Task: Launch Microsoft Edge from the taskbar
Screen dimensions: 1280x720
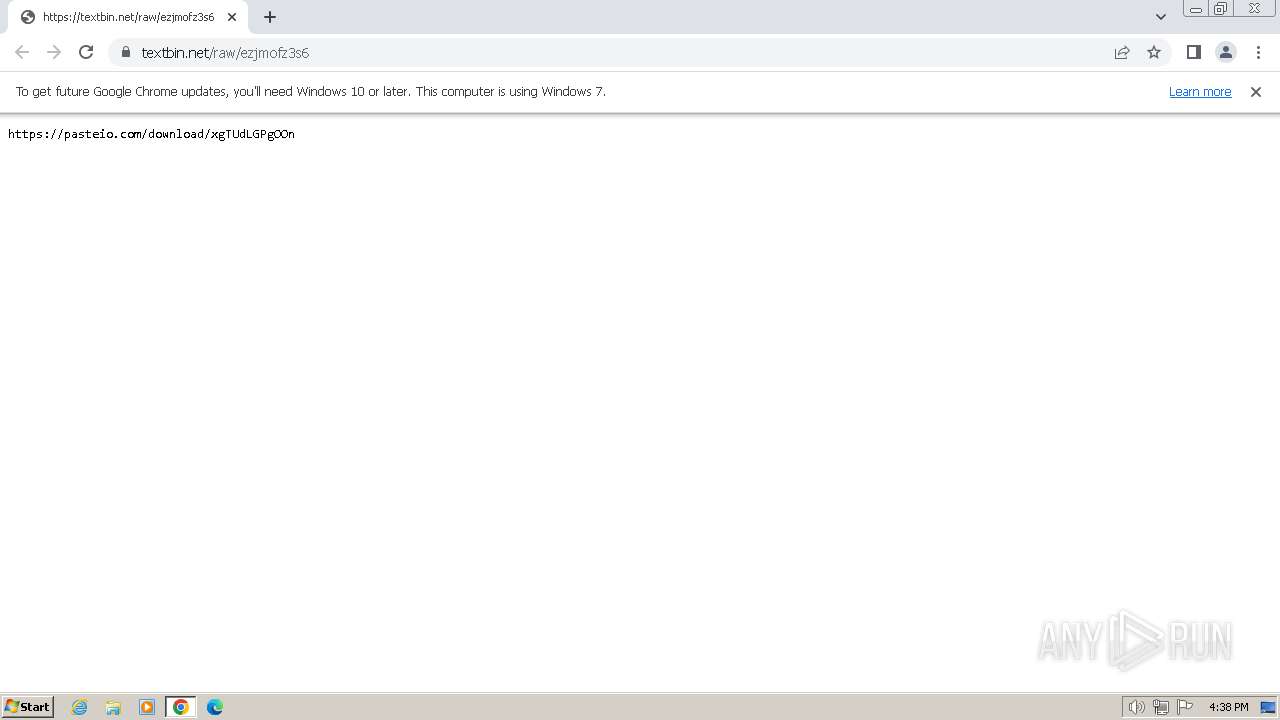Action: point(215,707)
